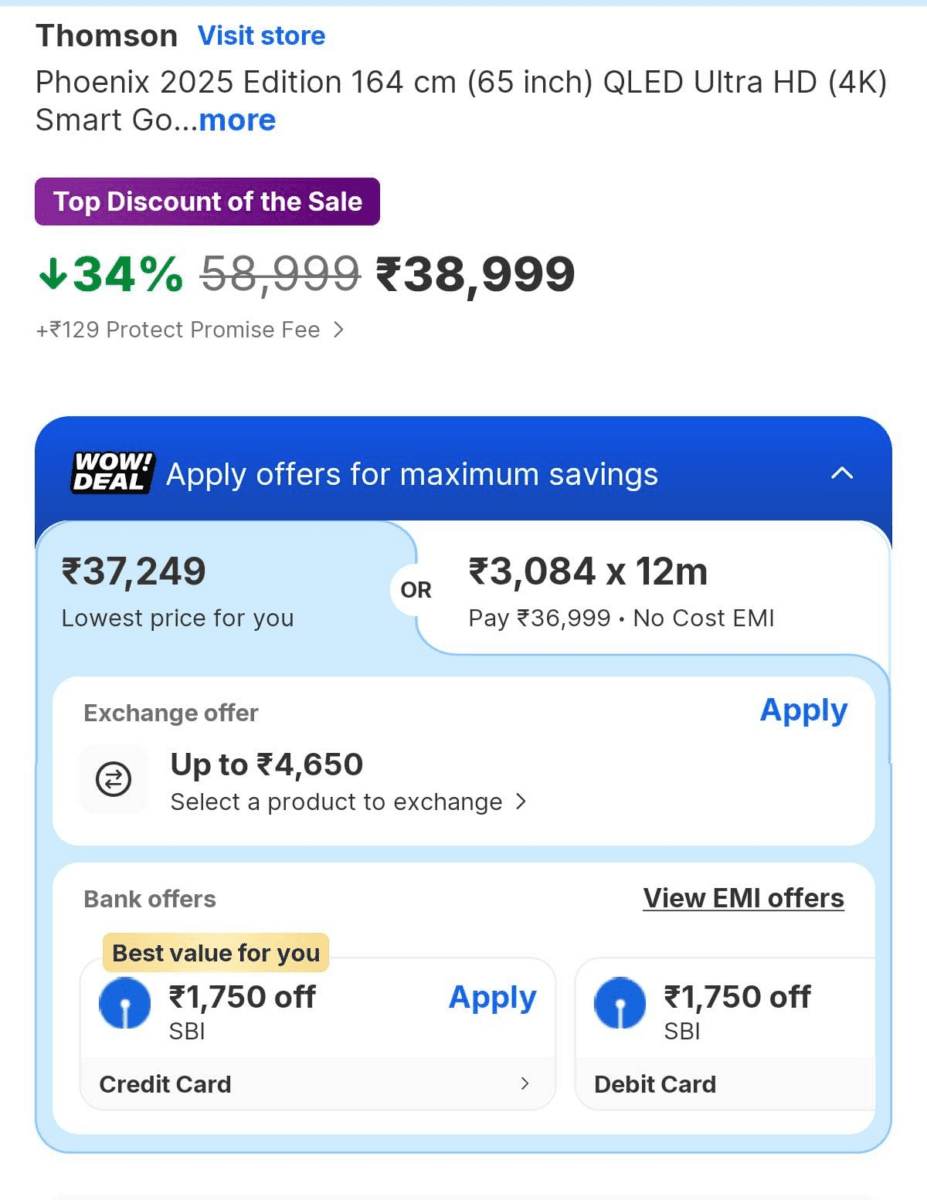Apply the SBI Credit Card offer
This screenshot has height=1200, width=927.
point(492,997)
